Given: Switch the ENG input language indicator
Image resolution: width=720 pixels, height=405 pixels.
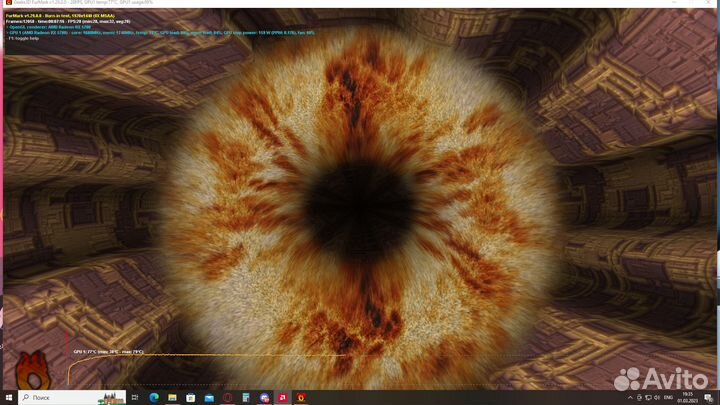Looking at the screenshot, I should pyautogui.click(x=669, y=398).
